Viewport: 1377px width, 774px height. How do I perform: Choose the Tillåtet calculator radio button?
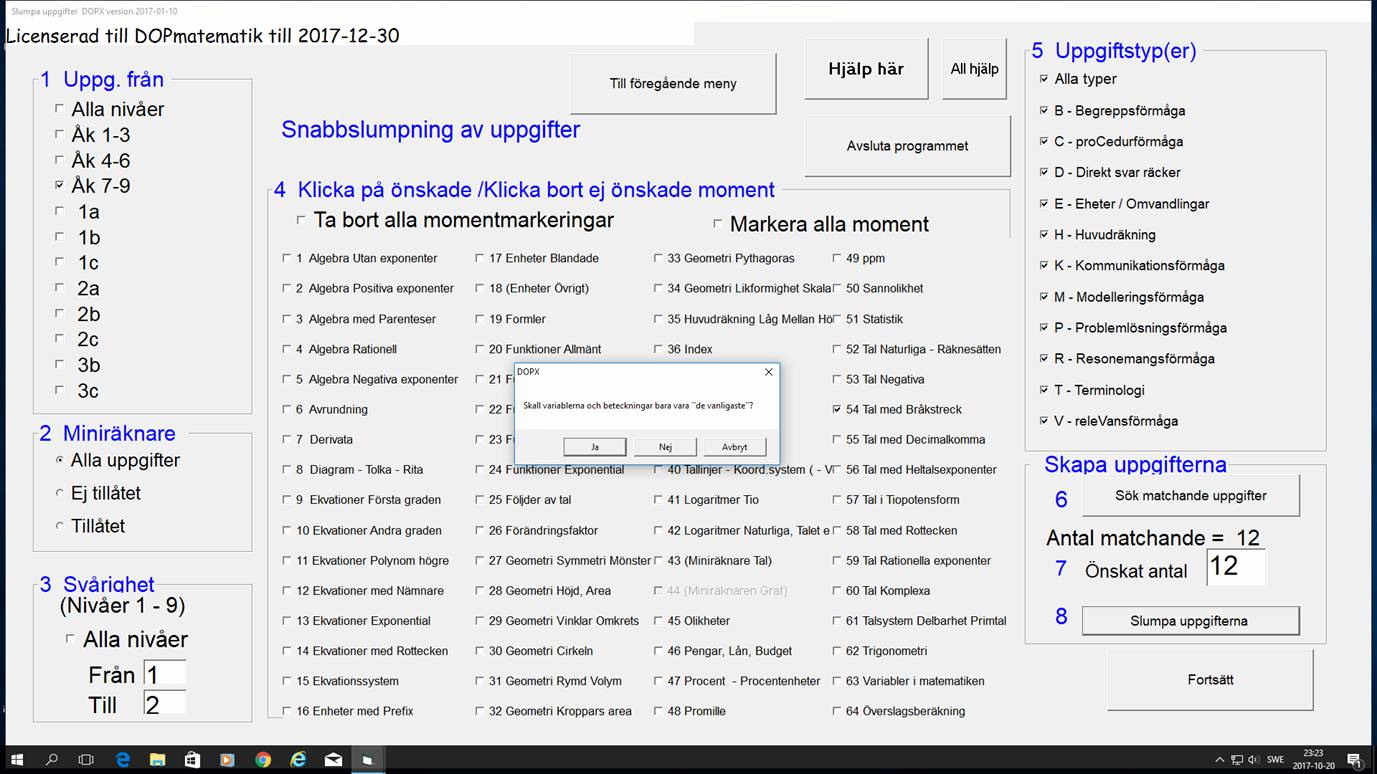(59, 526)
